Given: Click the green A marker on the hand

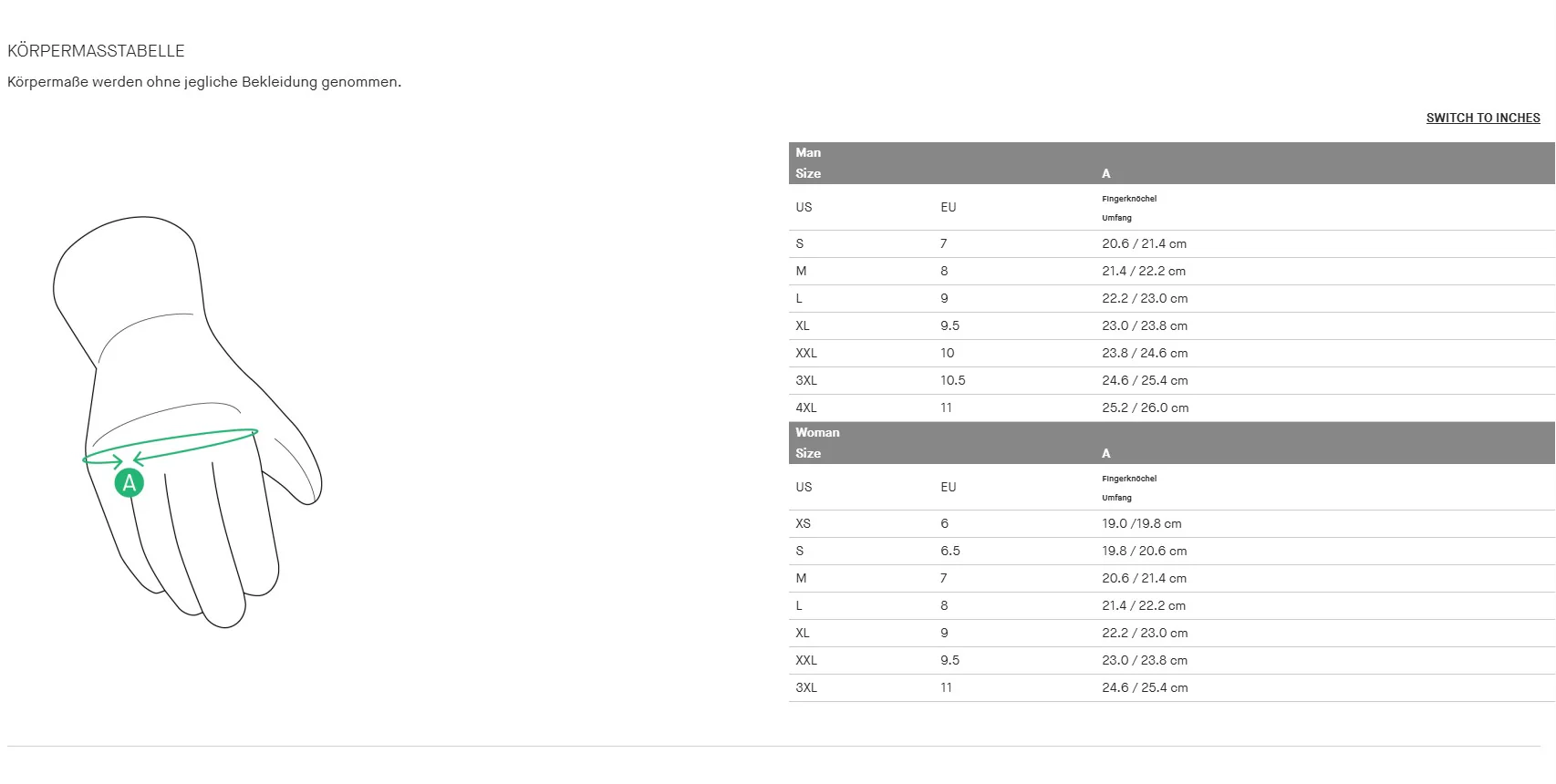Looking at the screenshot, I should [x=130, y=482].
